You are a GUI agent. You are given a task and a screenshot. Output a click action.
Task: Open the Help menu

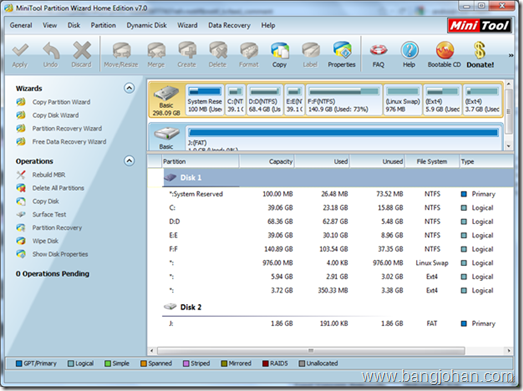(268, 25)
